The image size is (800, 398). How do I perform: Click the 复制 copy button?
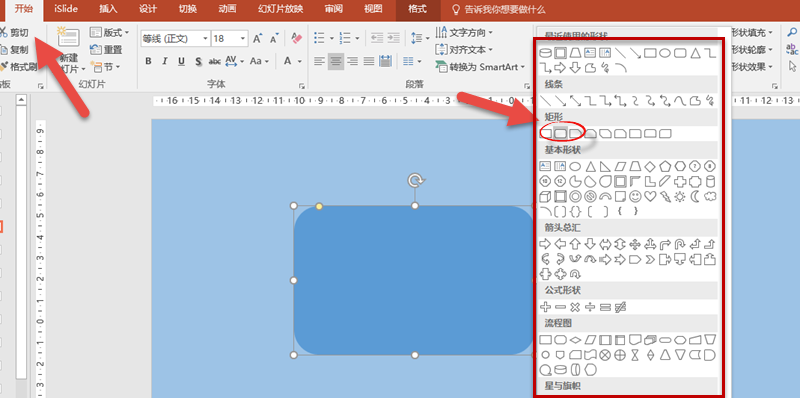tap(15, 50)
